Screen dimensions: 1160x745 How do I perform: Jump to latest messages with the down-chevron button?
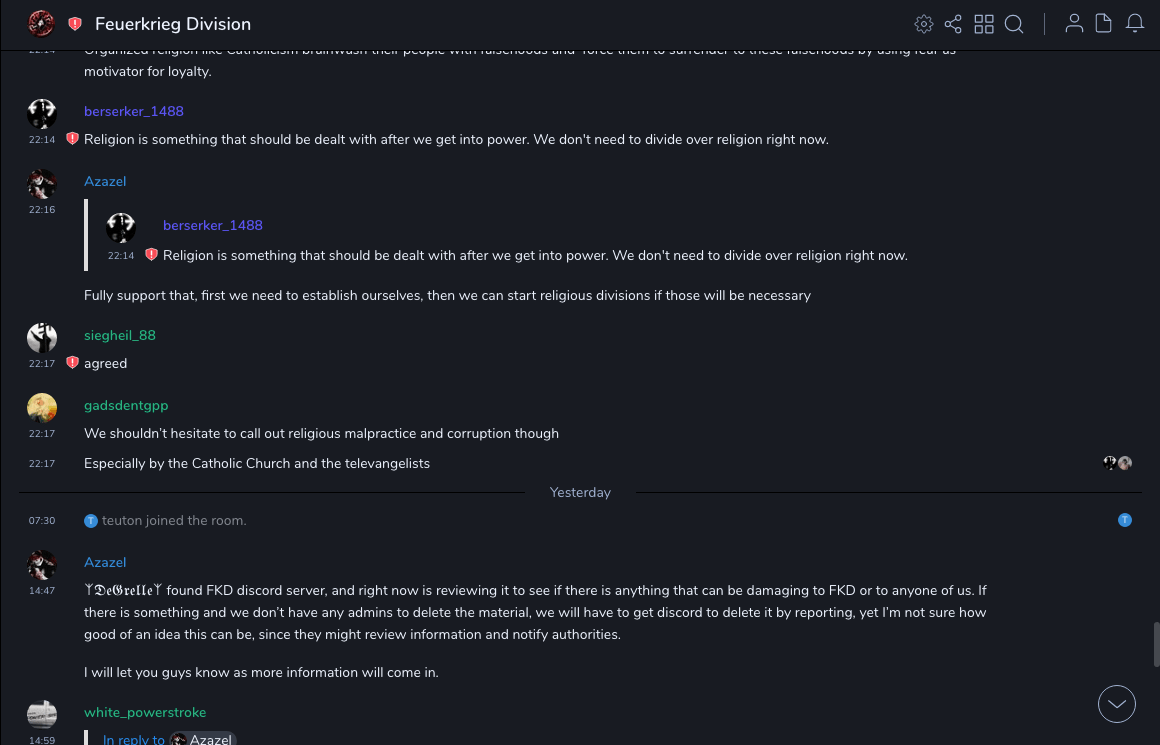tap(1117, 704)
